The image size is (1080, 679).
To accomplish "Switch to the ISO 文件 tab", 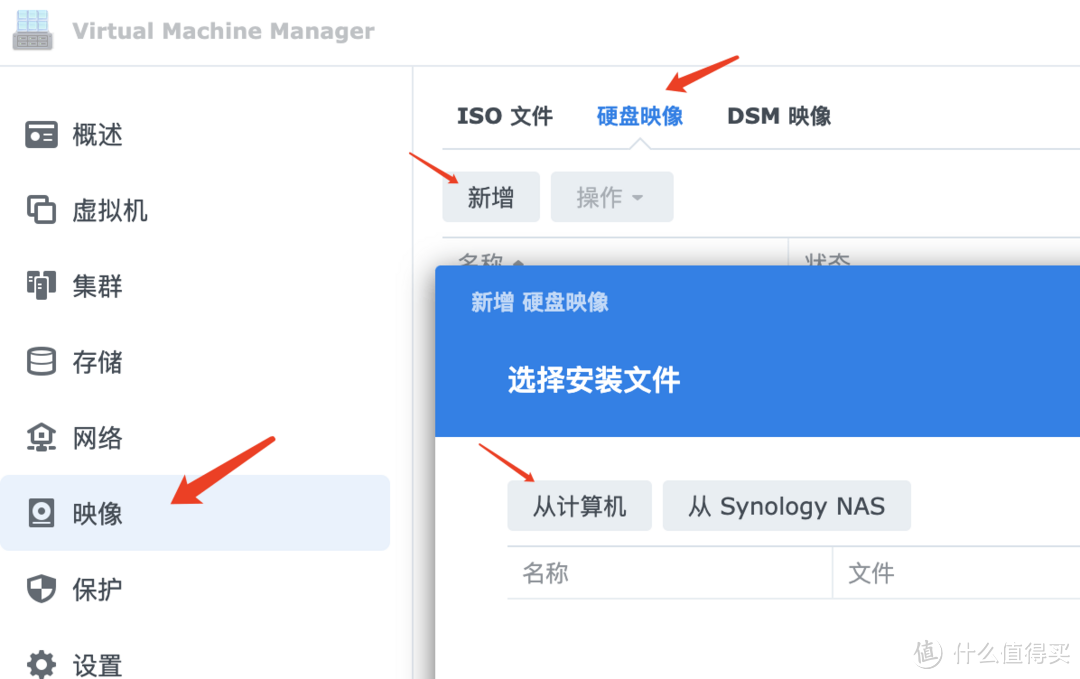I will [x=504, y=116].
